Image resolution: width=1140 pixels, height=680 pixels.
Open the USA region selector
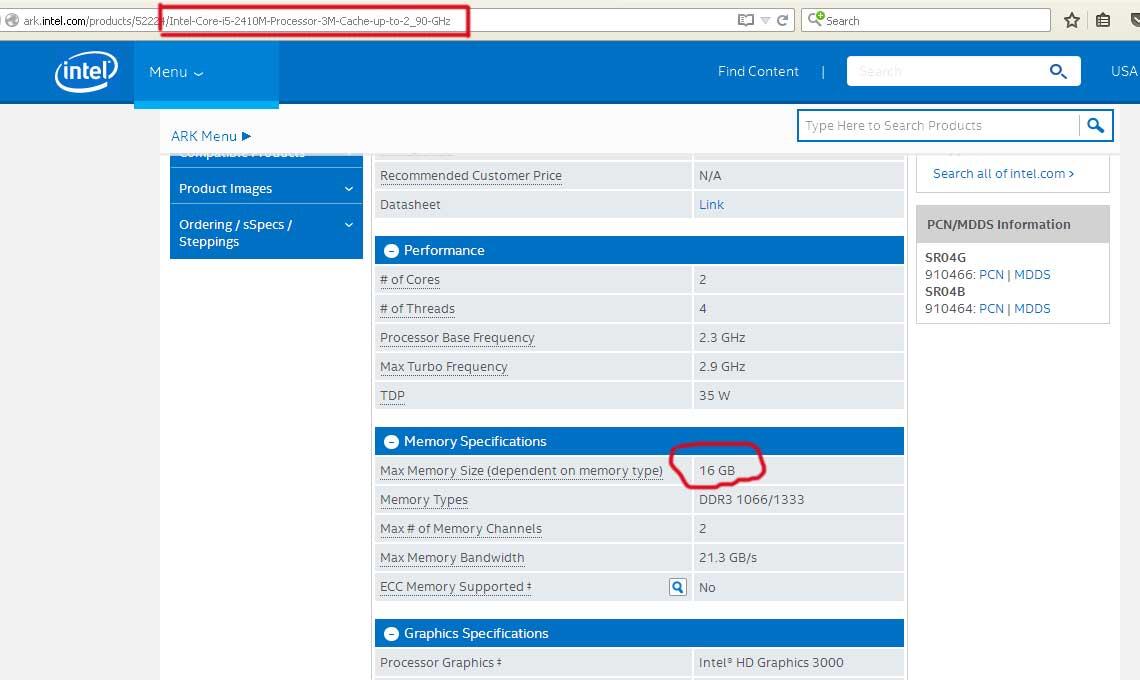click(x=1124, y=71)
